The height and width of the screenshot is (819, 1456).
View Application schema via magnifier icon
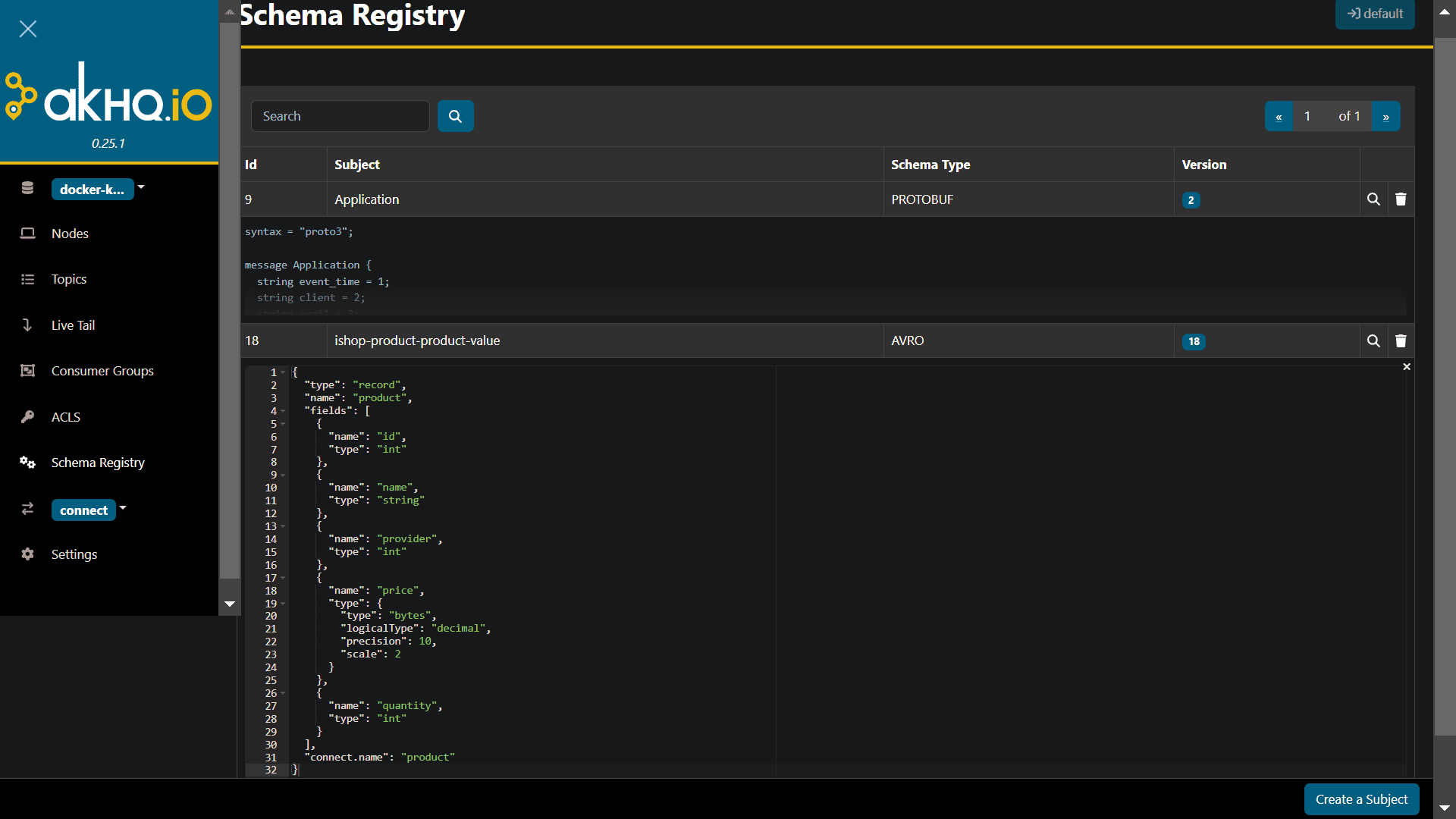(1373, 199)
